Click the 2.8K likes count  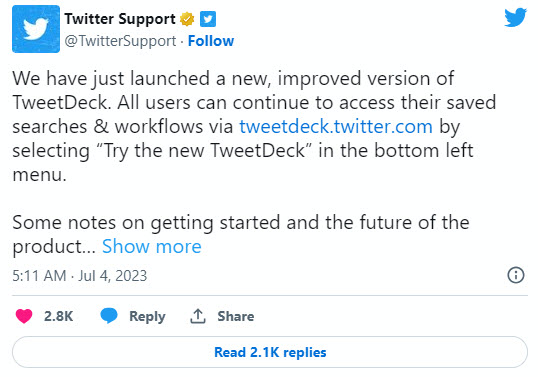click(x=58, y=316)
